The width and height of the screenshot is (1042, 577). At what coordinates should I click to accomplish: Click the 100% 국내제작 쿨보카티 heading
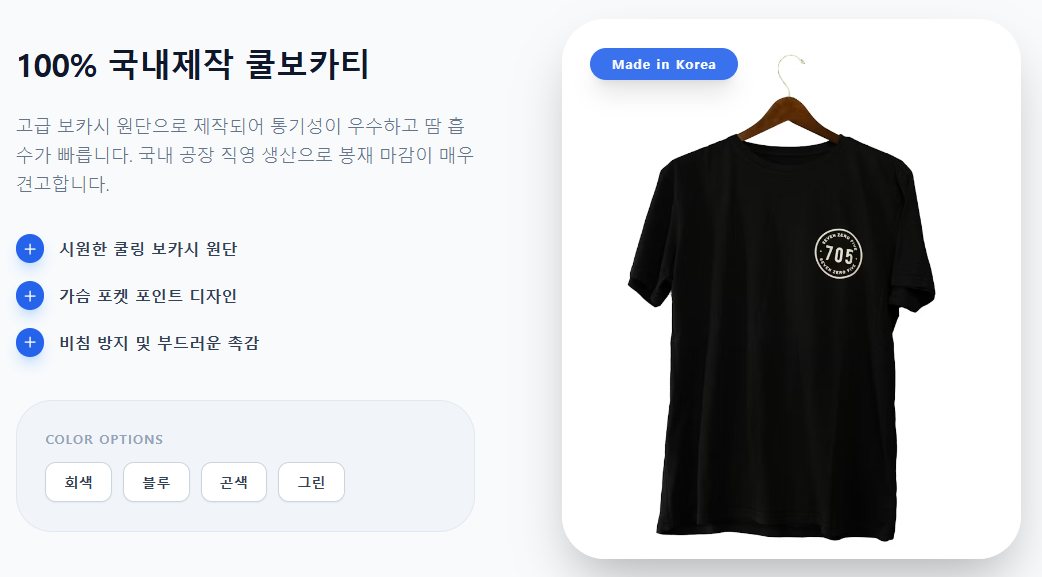point(194,66)
